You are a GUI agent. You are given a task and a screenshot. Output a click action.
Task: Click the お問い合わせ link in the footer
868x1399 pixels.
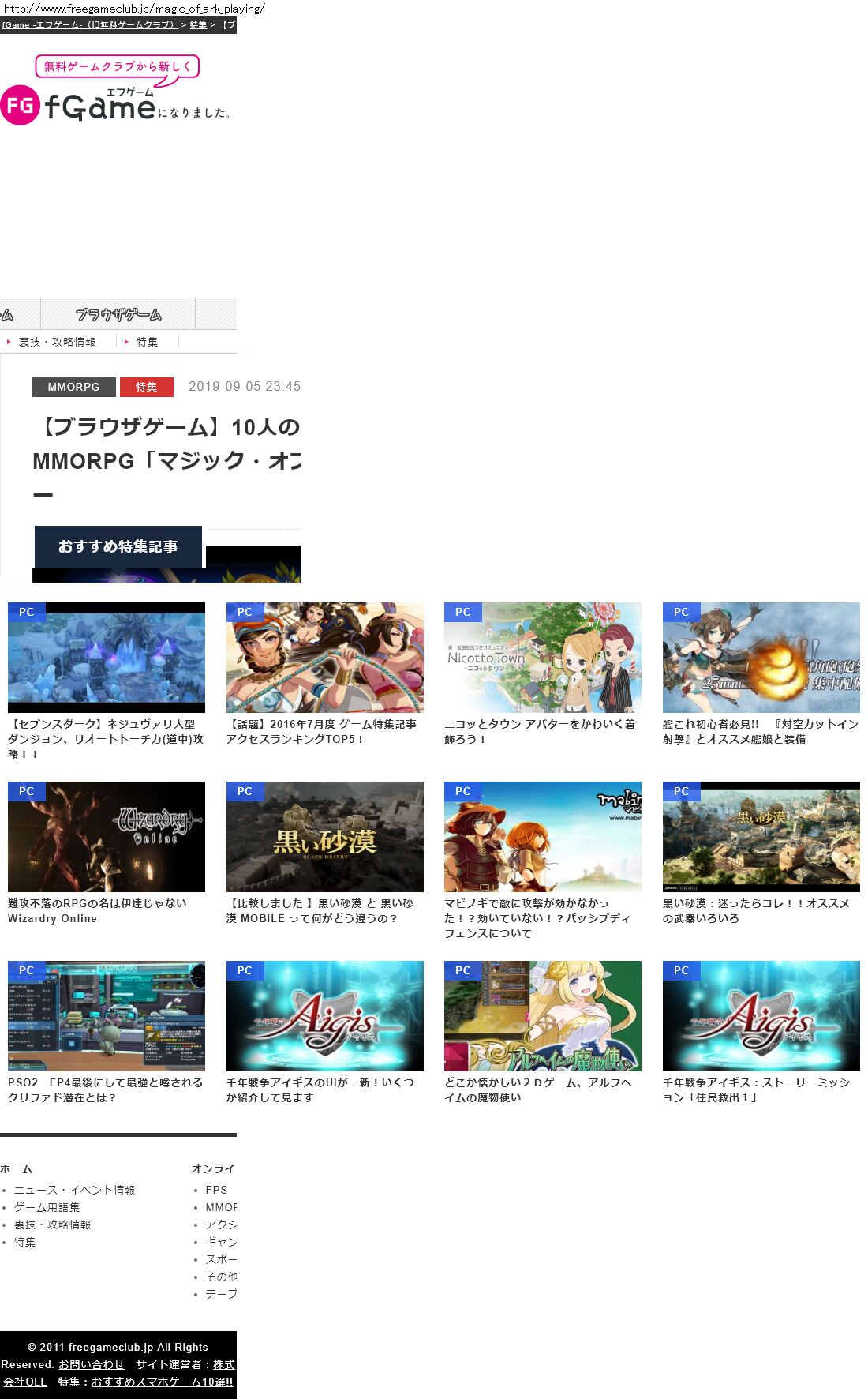click(x=92, y=1364)
